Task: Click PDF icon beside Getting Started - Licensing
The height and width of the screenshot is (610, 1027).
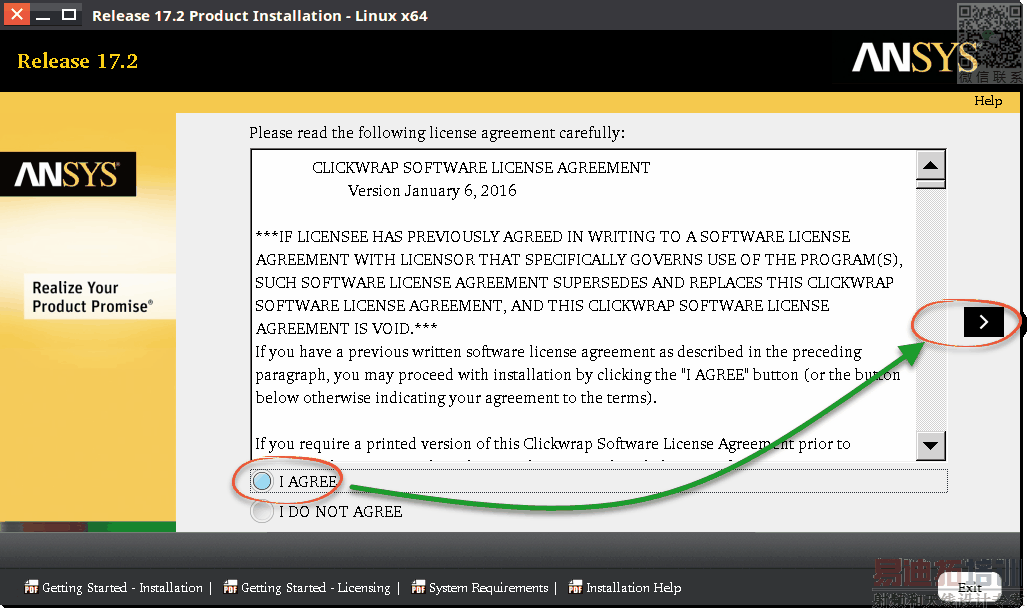Action: click(230, 587)
